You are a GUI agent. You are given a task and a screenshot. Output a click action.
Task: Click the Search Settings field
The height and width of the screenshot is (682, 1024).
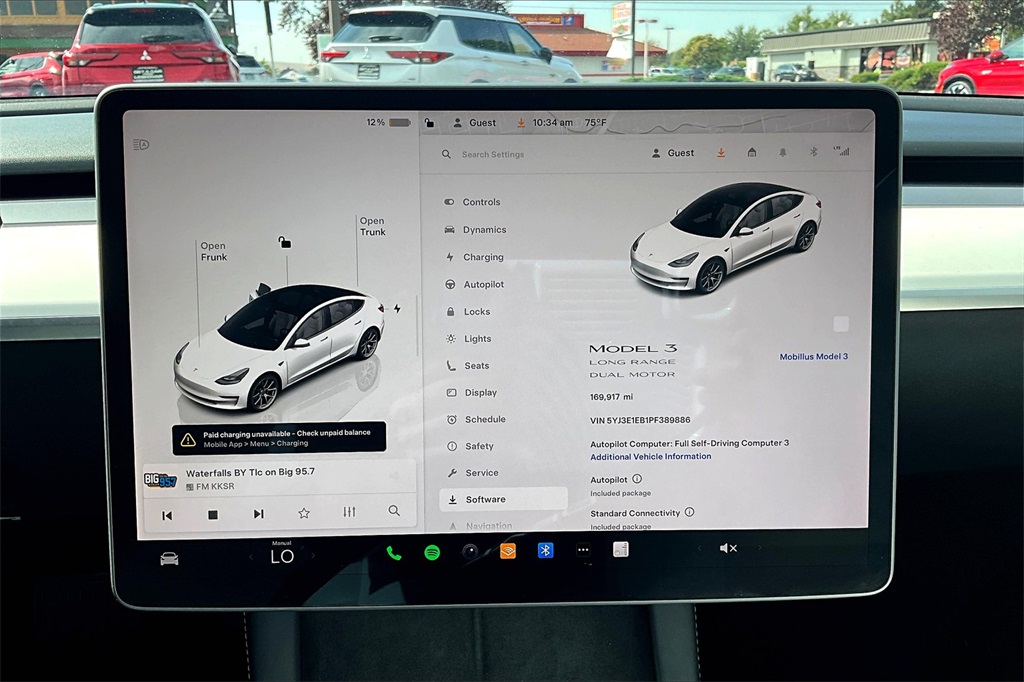[493, 154]
